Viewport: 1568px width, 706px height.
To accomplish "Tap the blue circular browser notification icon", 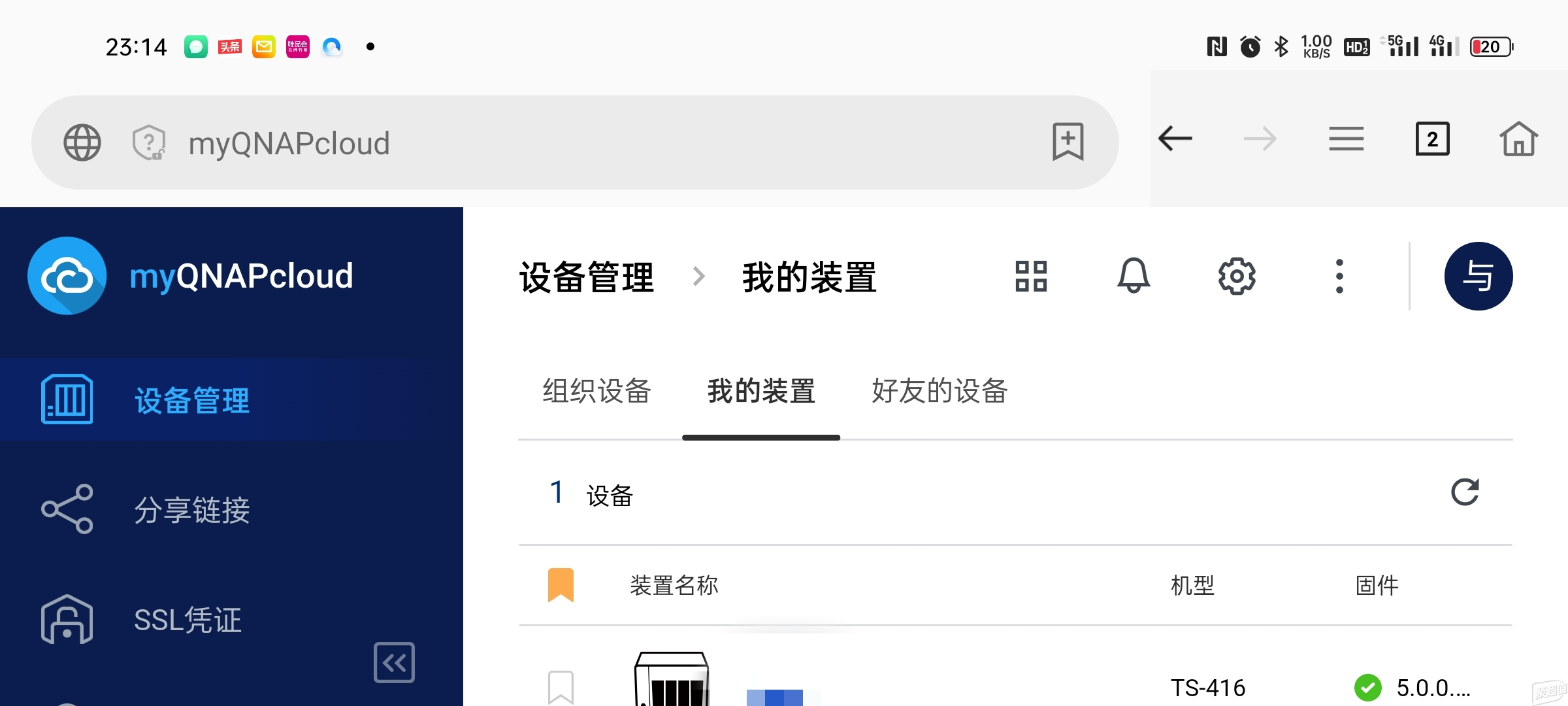I will click(332, 46).
